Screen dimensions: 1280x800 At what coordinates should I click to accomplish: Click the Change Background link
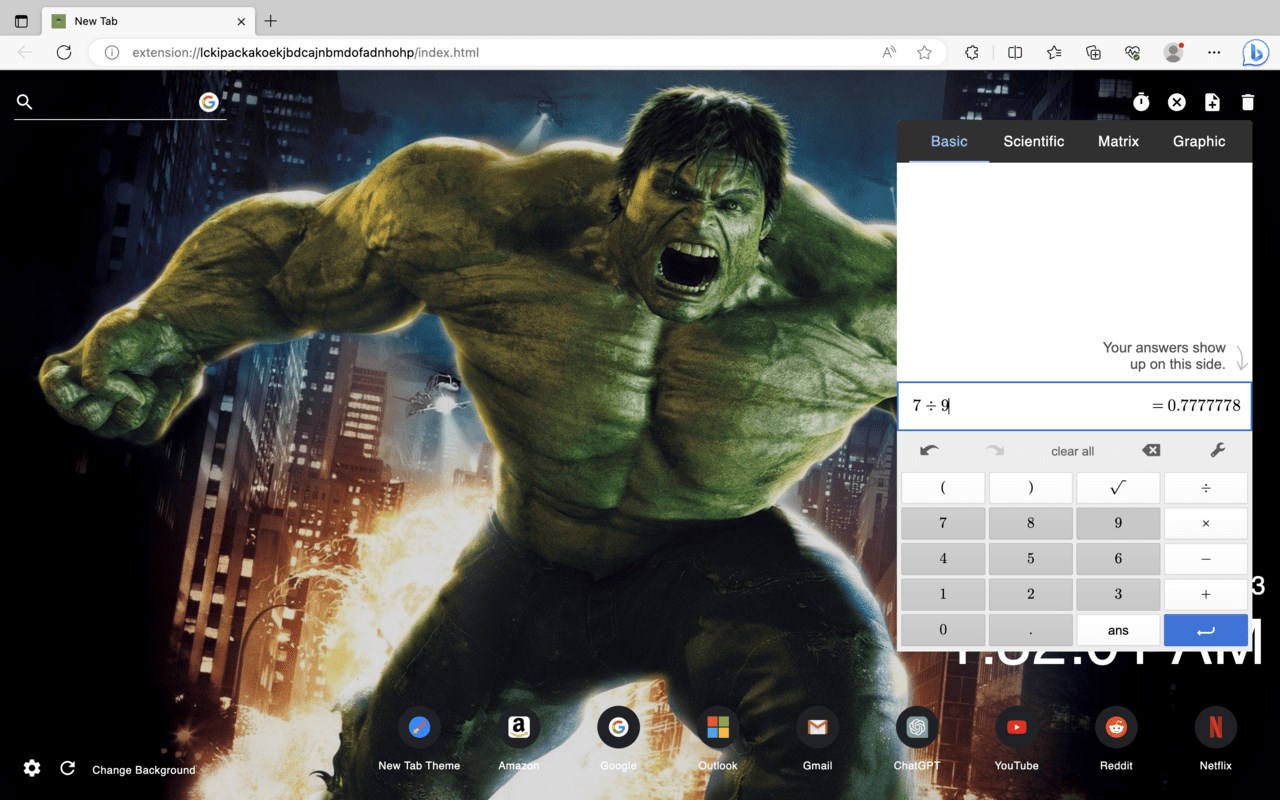(144, 770)
